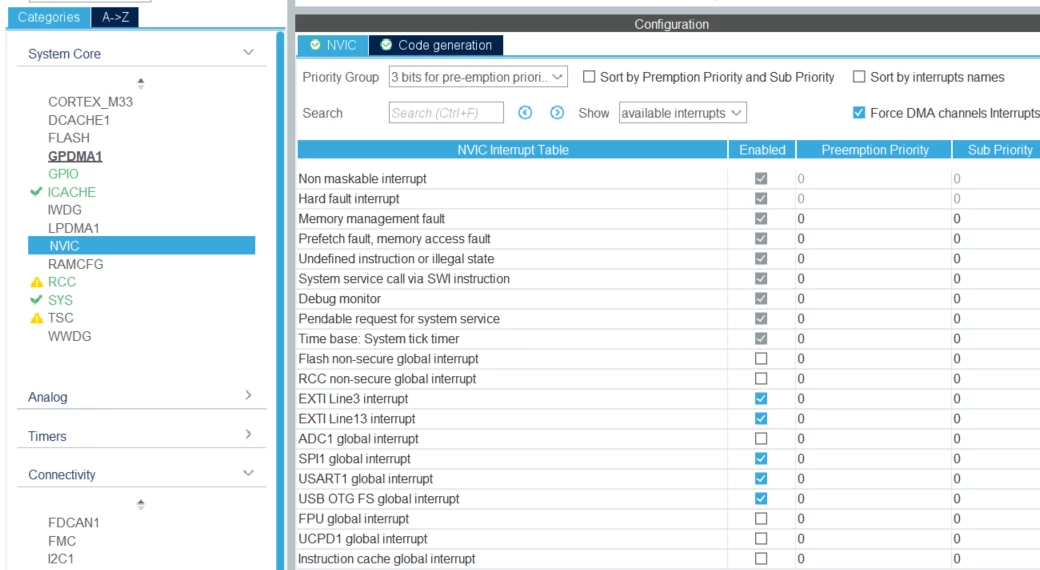Screen dimensions: 1040x570
Task: Disable EXTI Line13 interrupt checkbox
Action: click(761, 418)
